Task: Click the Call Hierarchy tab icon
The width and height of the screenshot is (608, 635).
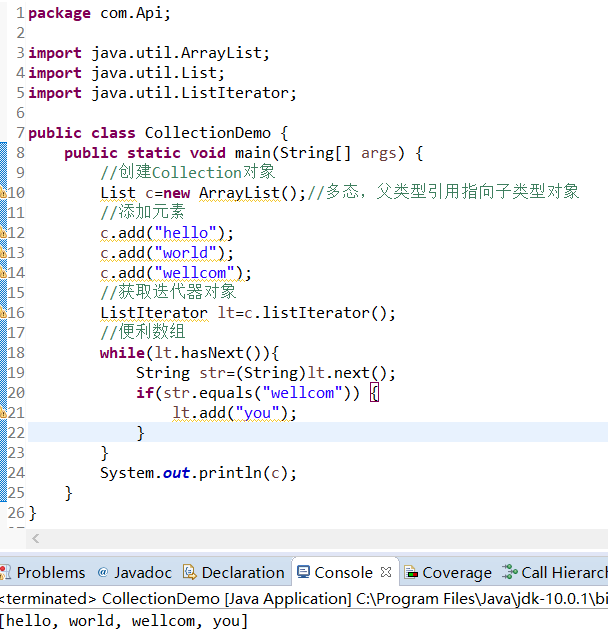Action: click(x=510, y=572)
